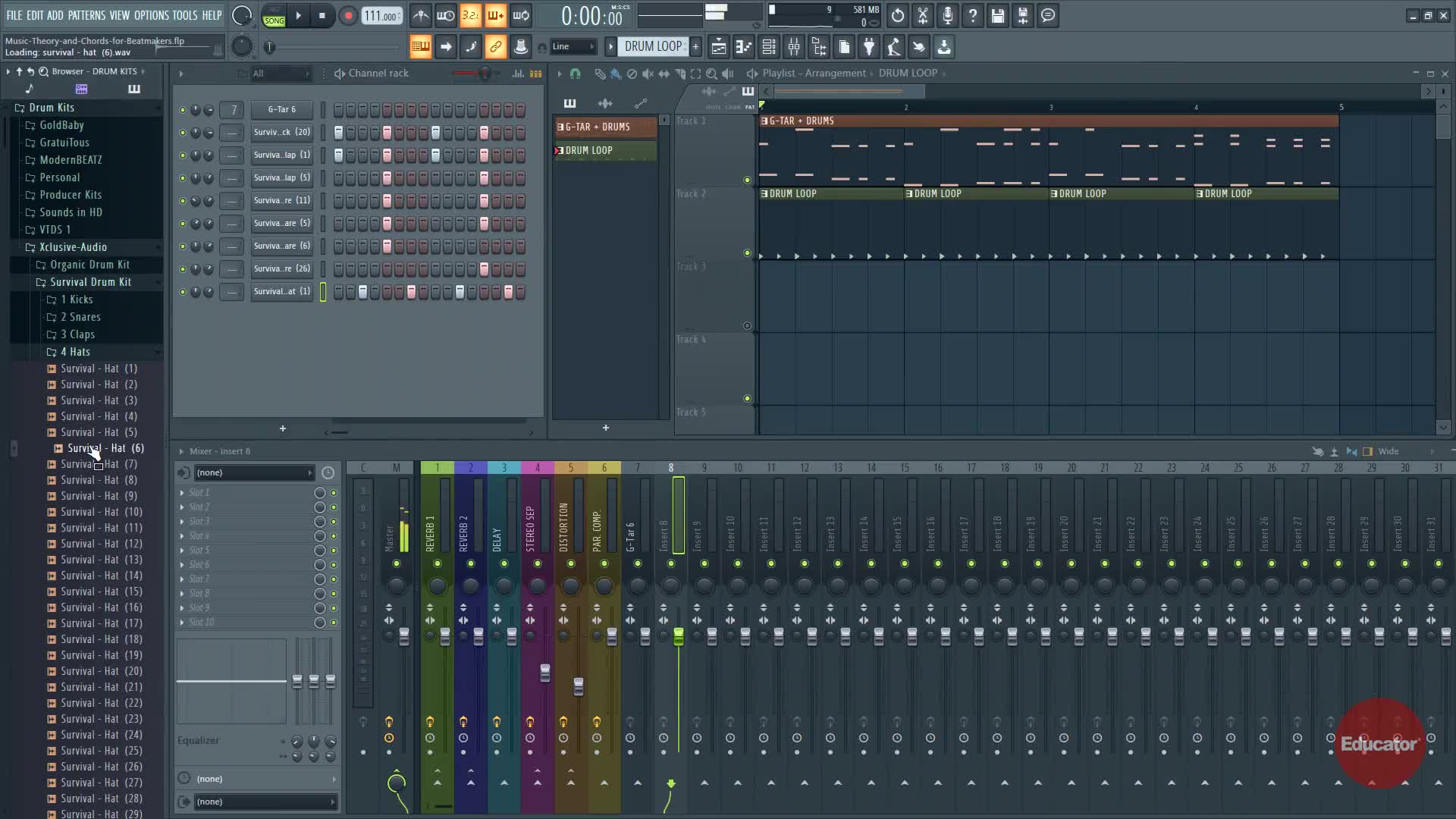Toggle the playlist snap magnet icon
Screen dimensions: 1456x819
tap(575, 74)
